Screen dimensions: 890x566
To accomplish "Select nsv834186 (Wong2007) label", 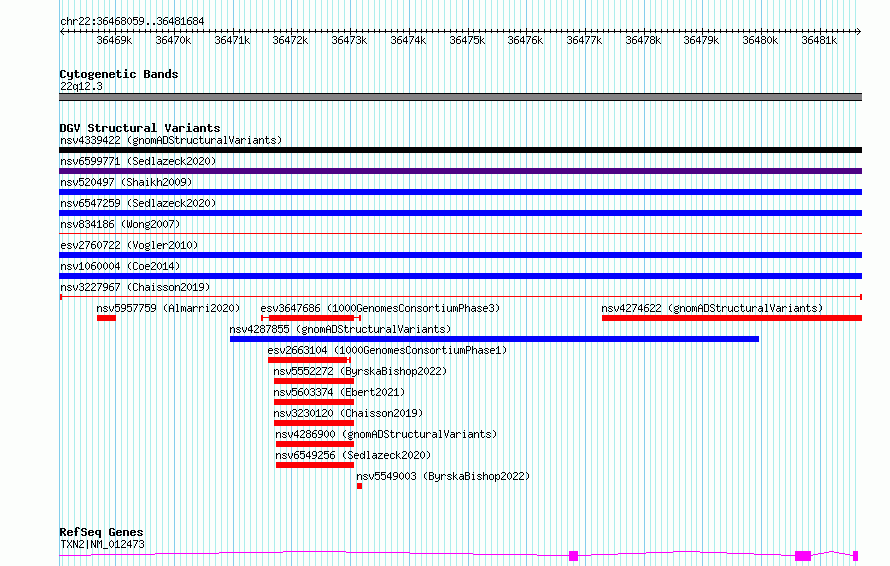I will 120,224.
